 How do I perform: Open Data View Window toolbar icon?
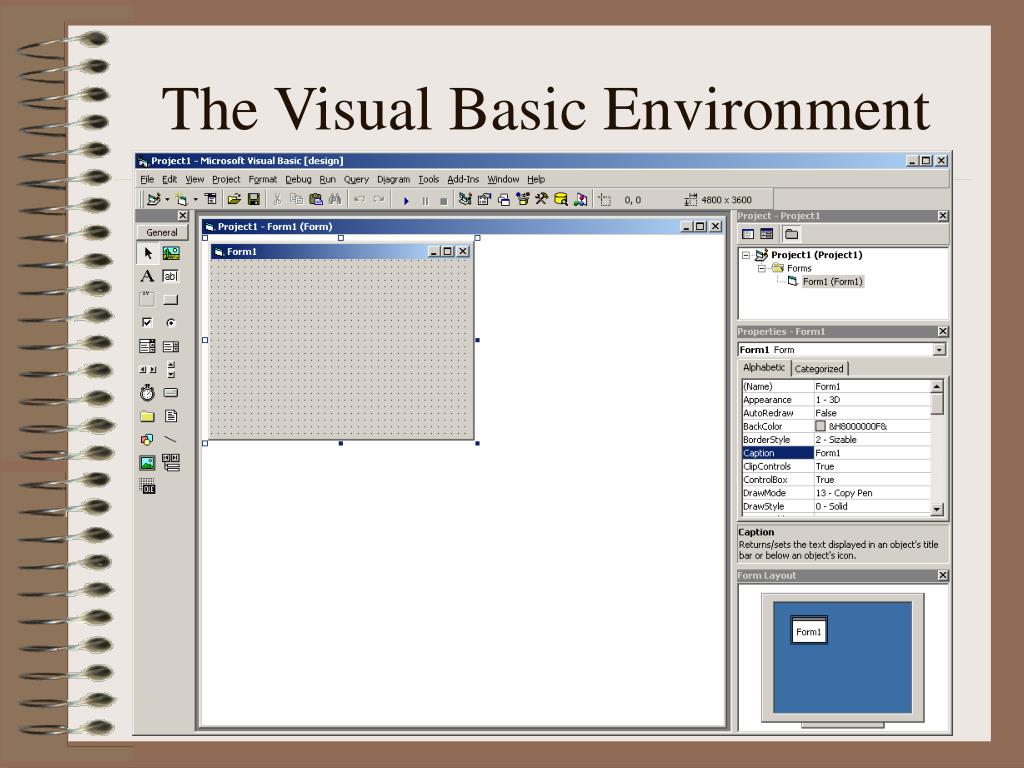(x=560, y=200)
